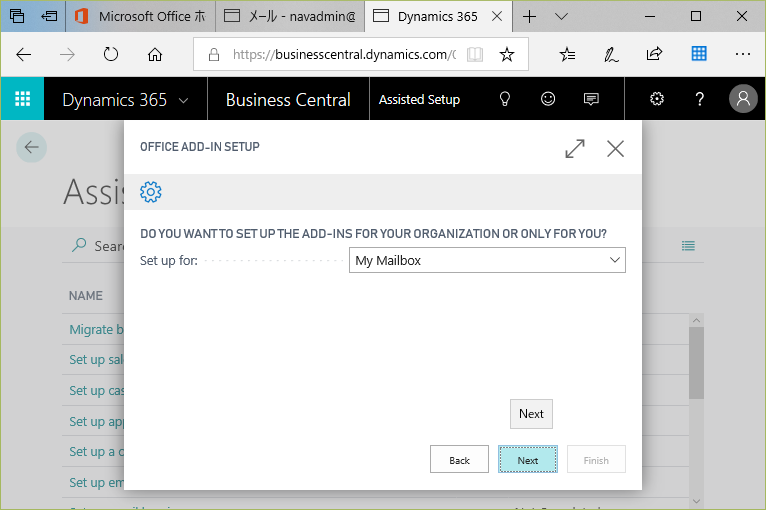Switch to the メール navadmin tab
This screenshot has width=766, height=510.
point(290,16)
